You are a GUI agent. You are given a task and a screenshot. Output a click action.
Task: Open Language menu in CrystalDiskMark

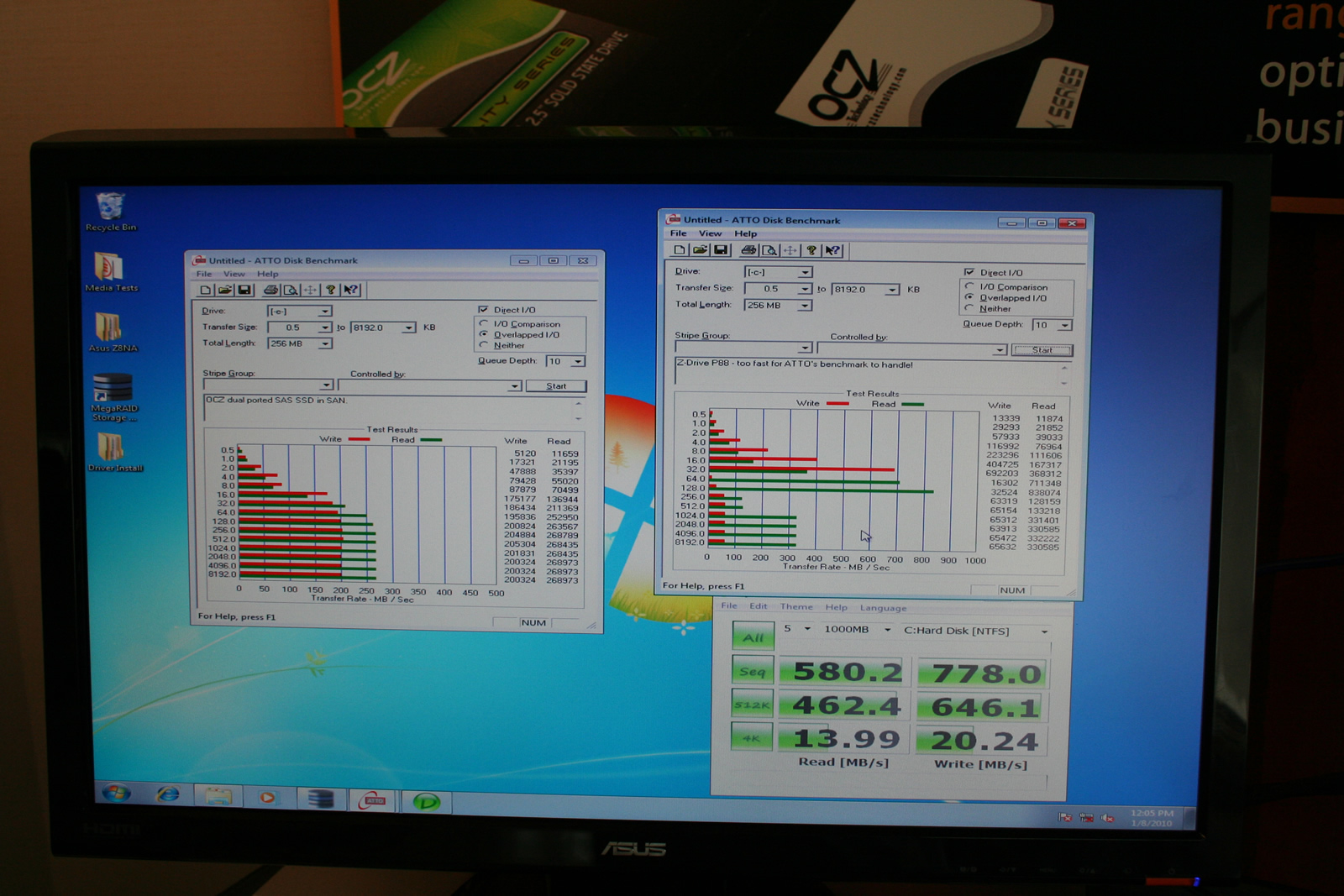(x=883, y=608)
